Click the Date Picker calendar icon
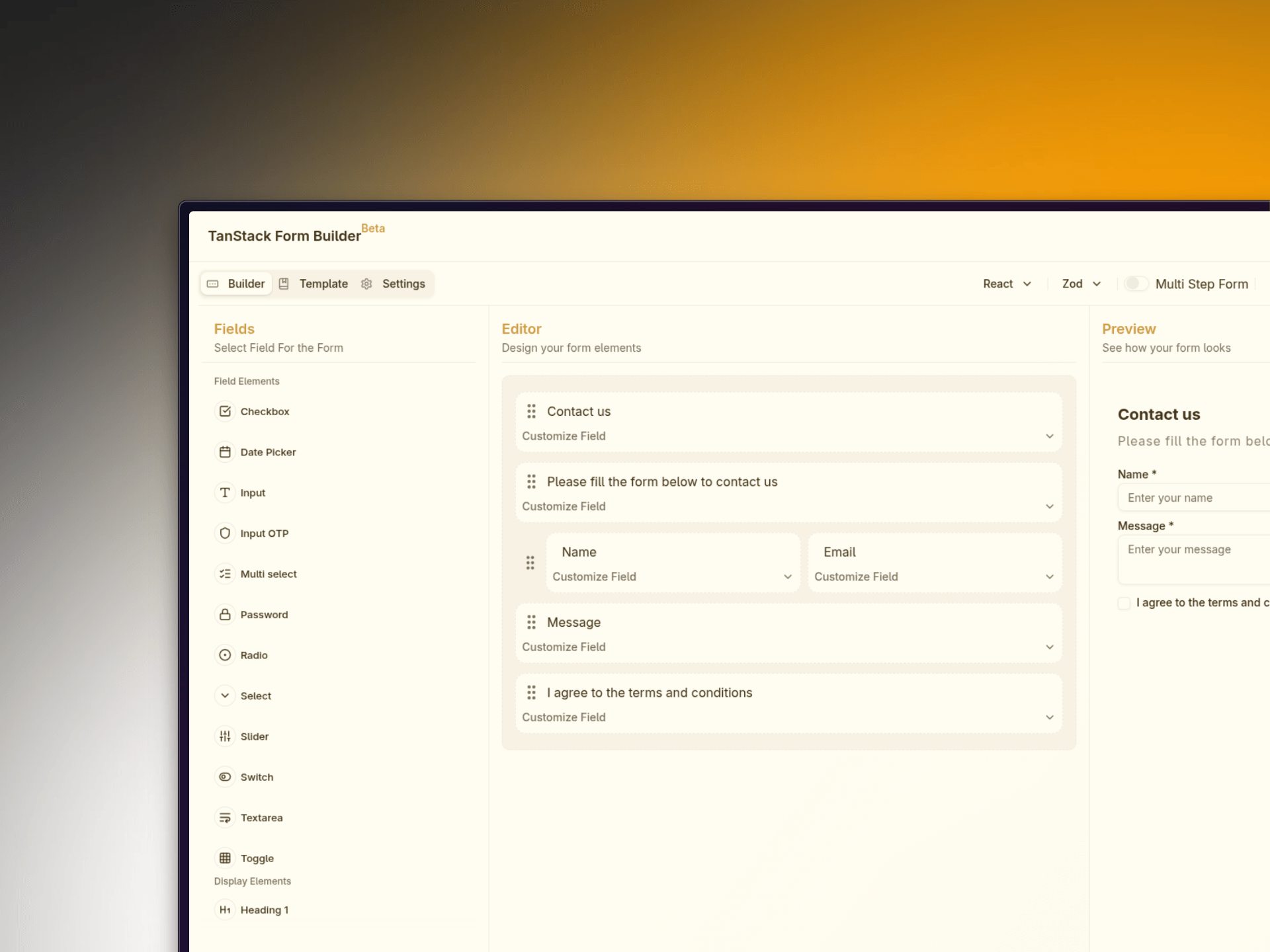This screenshot has height=952, width=1270. point(225,452)
